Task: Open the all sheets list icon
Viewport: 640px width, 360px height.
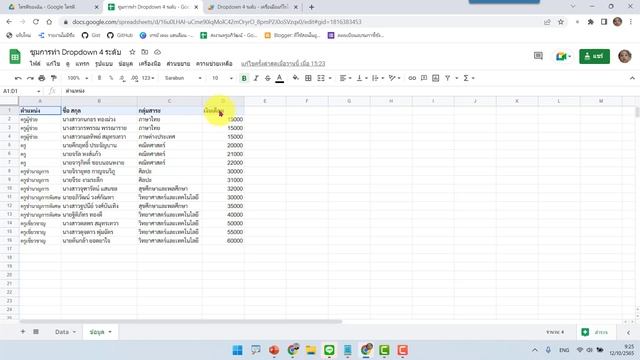Action: point(36,332)
